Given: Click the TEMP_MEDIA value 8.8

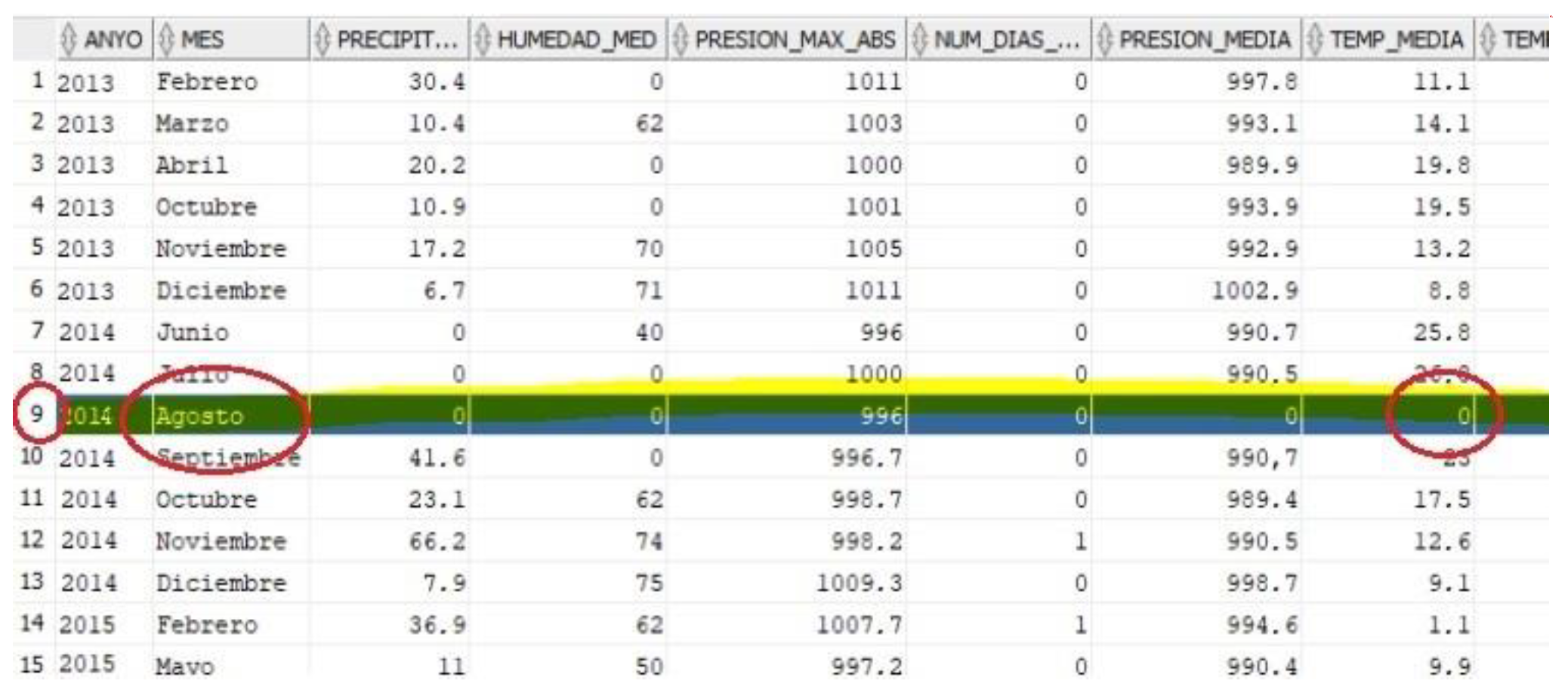Looking at the screenshot, I should pos(1449,290).
